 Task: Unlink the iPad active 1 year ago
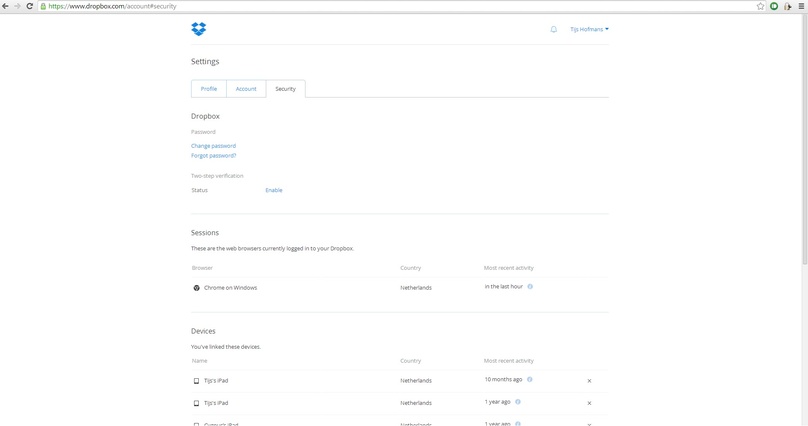click(589, 403)
